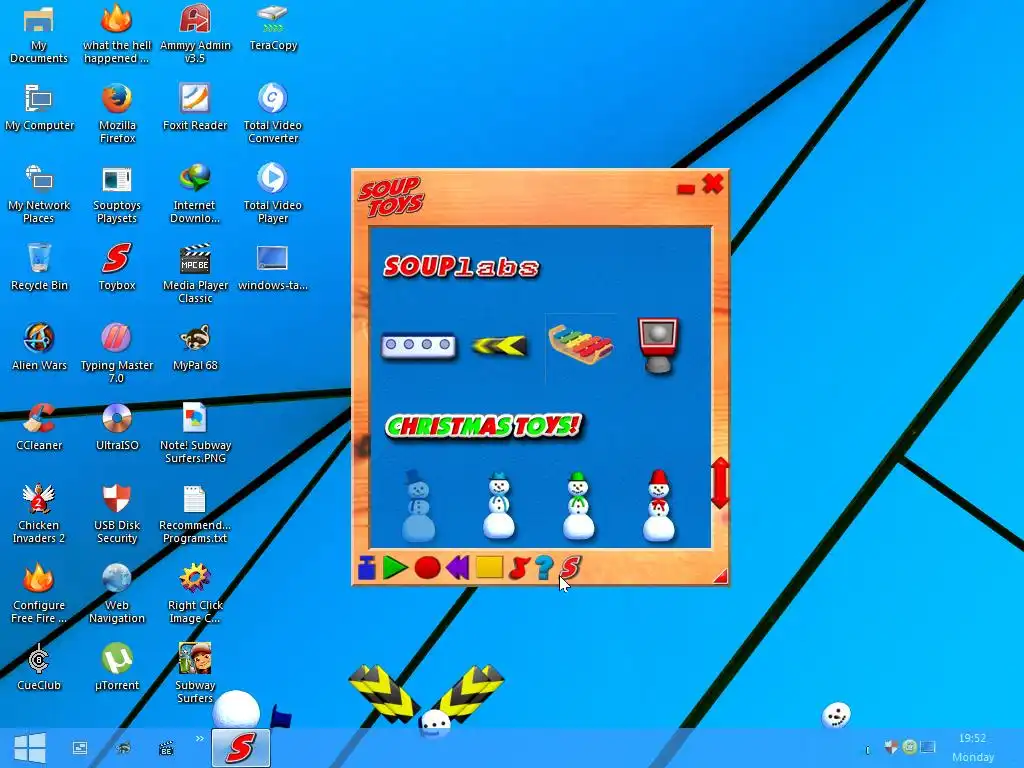Screen dimensions: 1024x768
Task: Click the Soup Toys taskbar button
Action: click(240, 748)
